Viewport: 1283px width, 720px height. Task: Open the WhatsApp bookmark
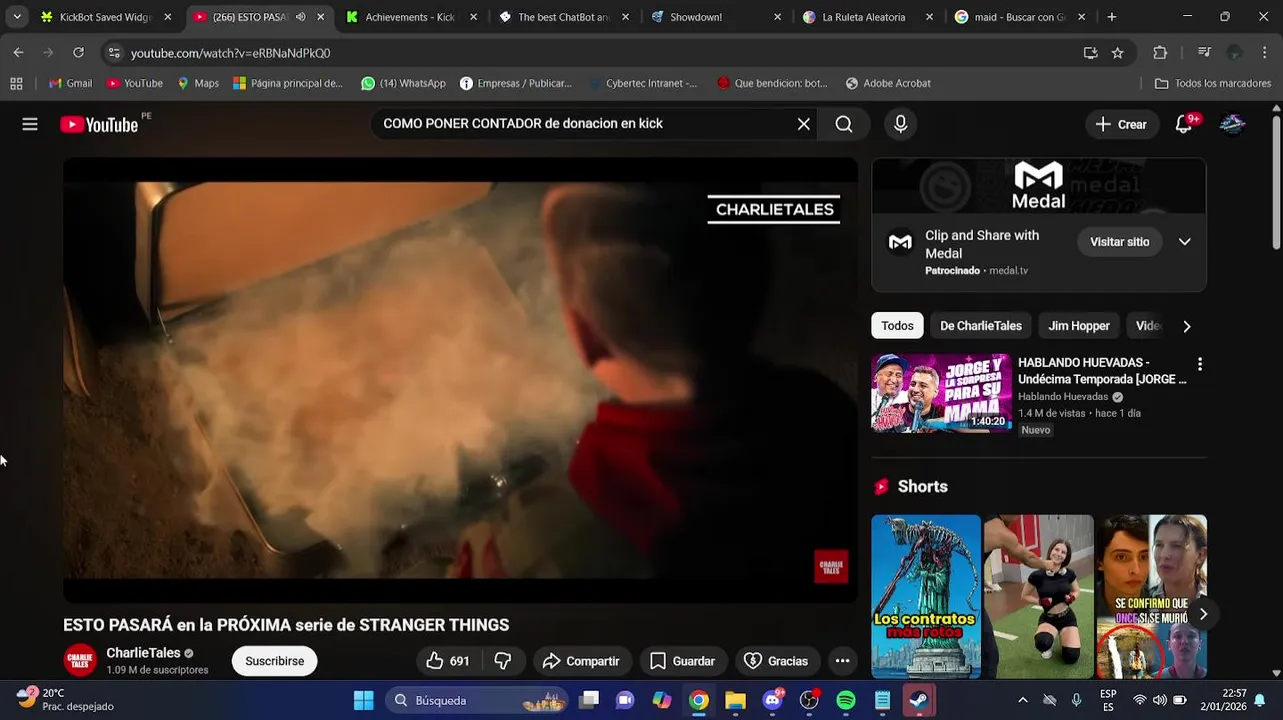[x=403, y=83]
